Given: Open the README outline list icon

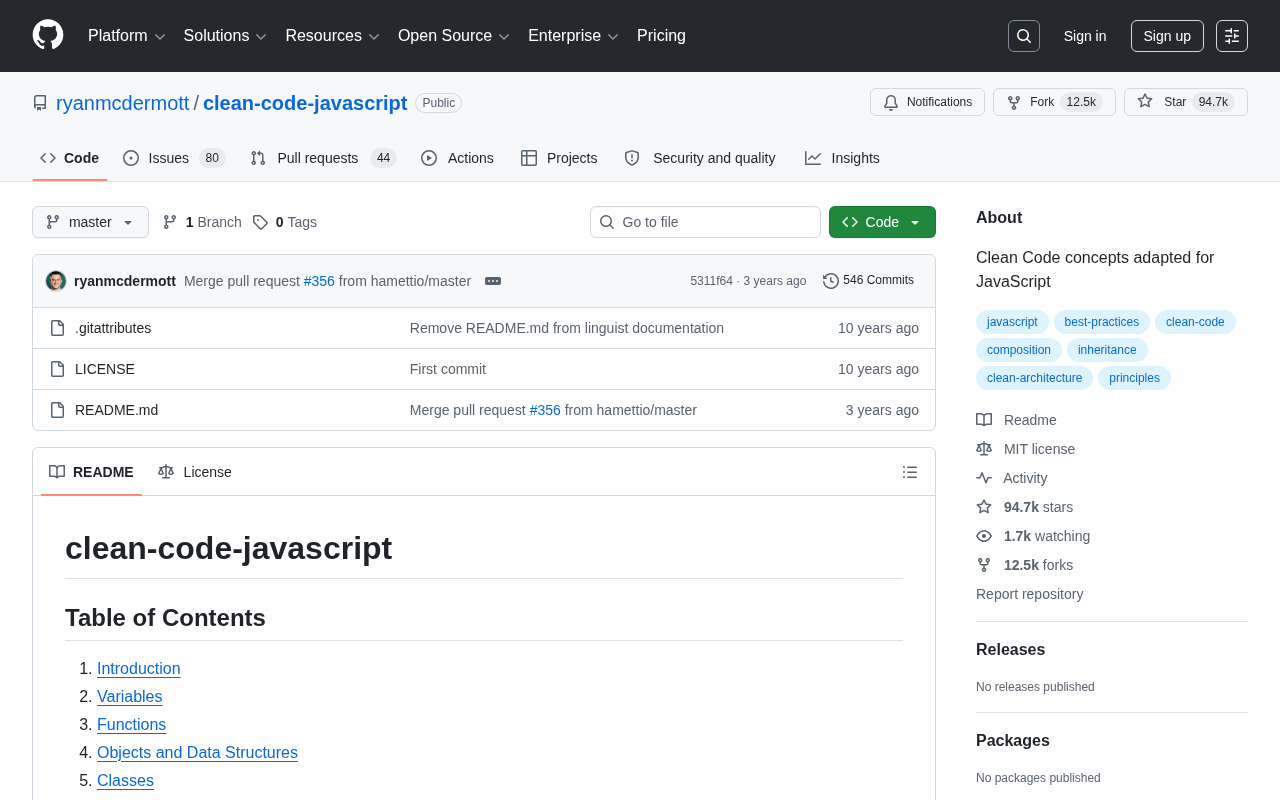Looking at the screenshot, I should coord(910,472).
